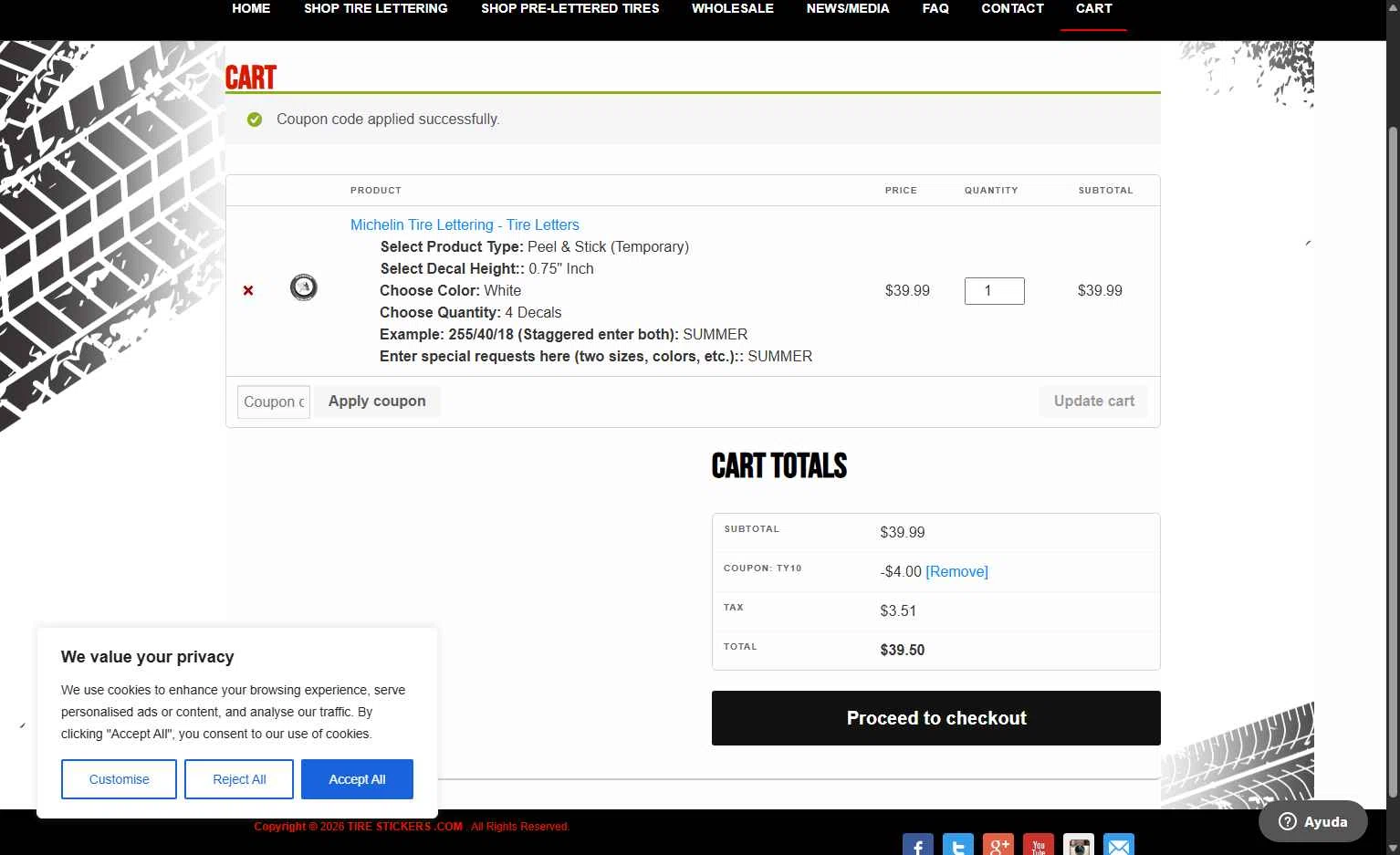Open YouTube icon in footer
Screen dimensions: 1400x855
point(1038,844)
